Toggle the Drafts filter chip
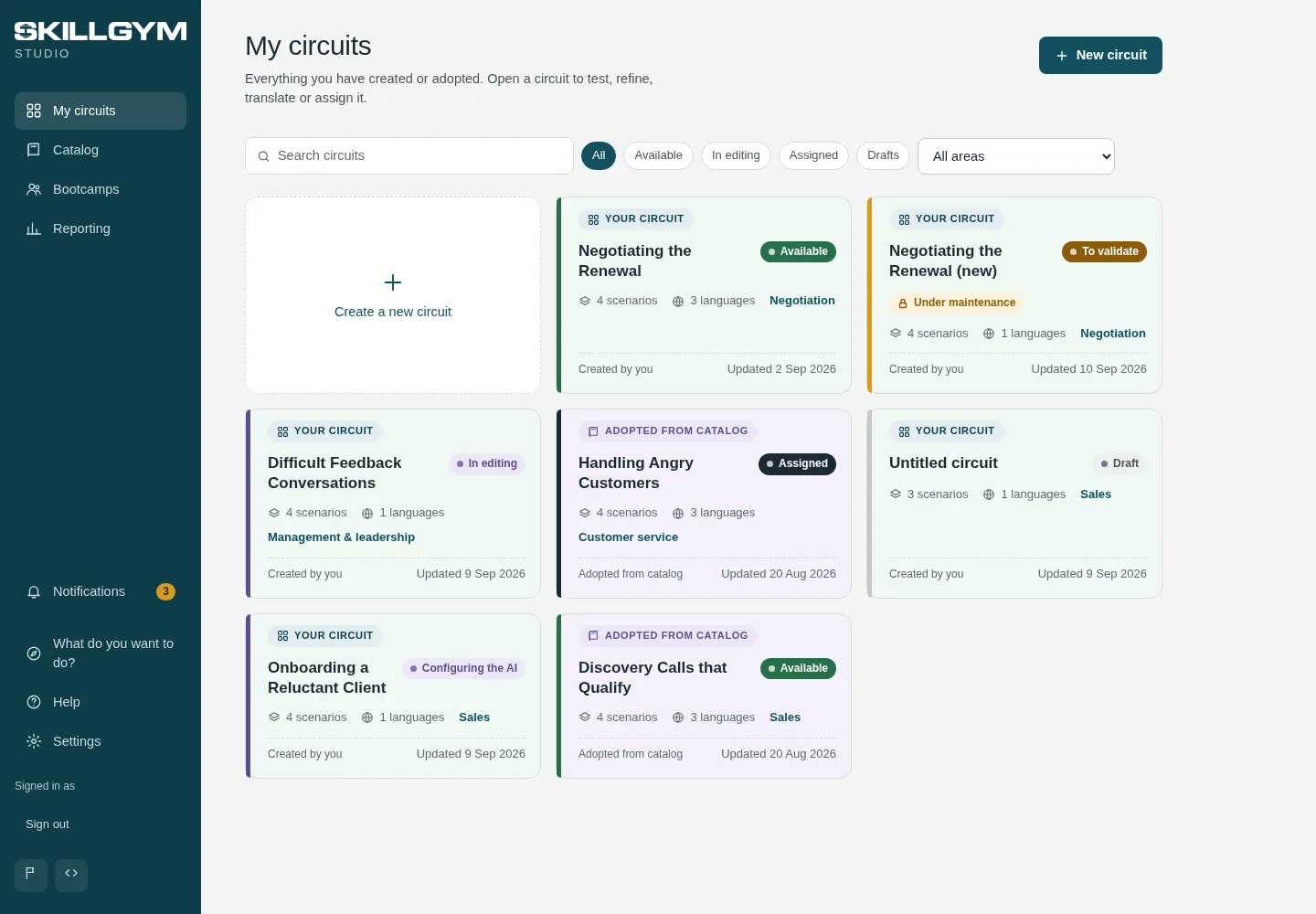The width and height of the screenshot is (1316, 914). (x=883, y=155)
